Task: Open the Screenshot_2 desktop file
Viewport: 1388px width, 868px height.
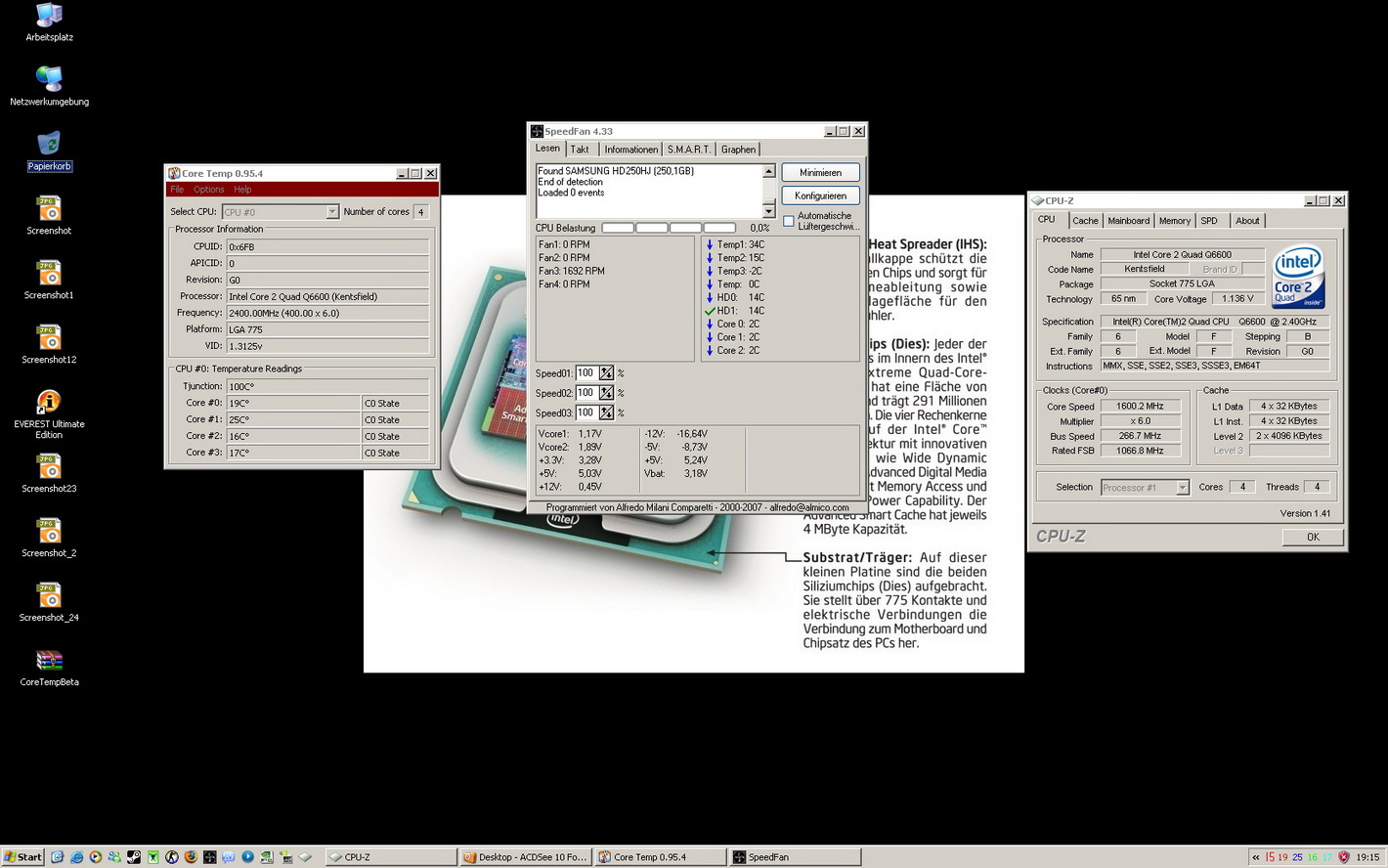Action: point(49,539)
